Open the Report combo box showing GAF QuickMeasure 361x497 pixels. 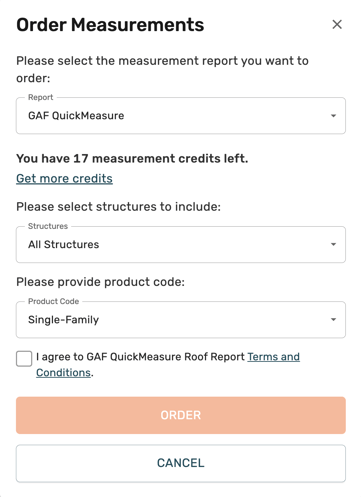(x=181, y=116)
